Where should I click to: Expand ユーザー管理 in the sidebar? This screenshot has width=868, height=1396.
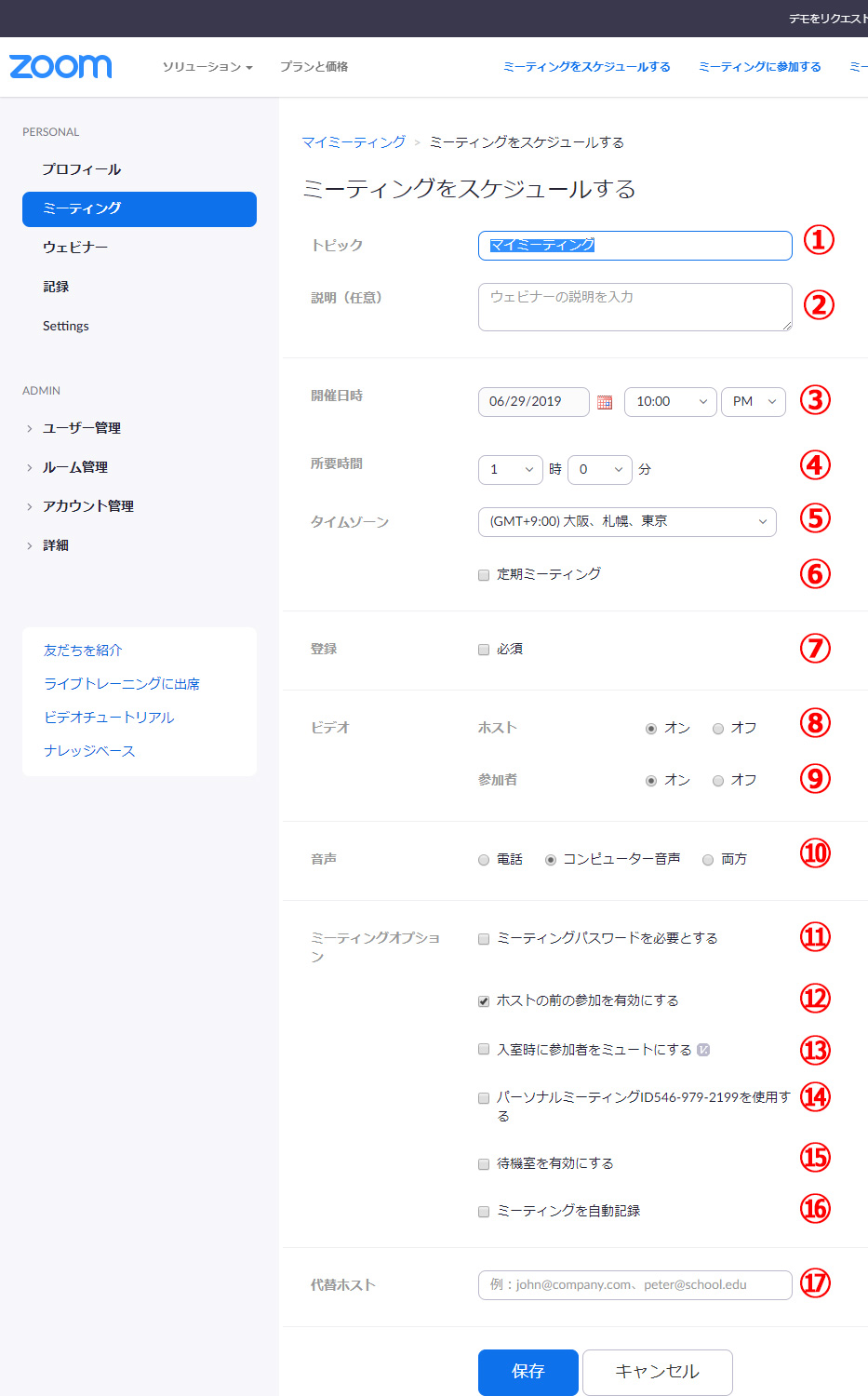pyautogui.click(x=82, y=428)
